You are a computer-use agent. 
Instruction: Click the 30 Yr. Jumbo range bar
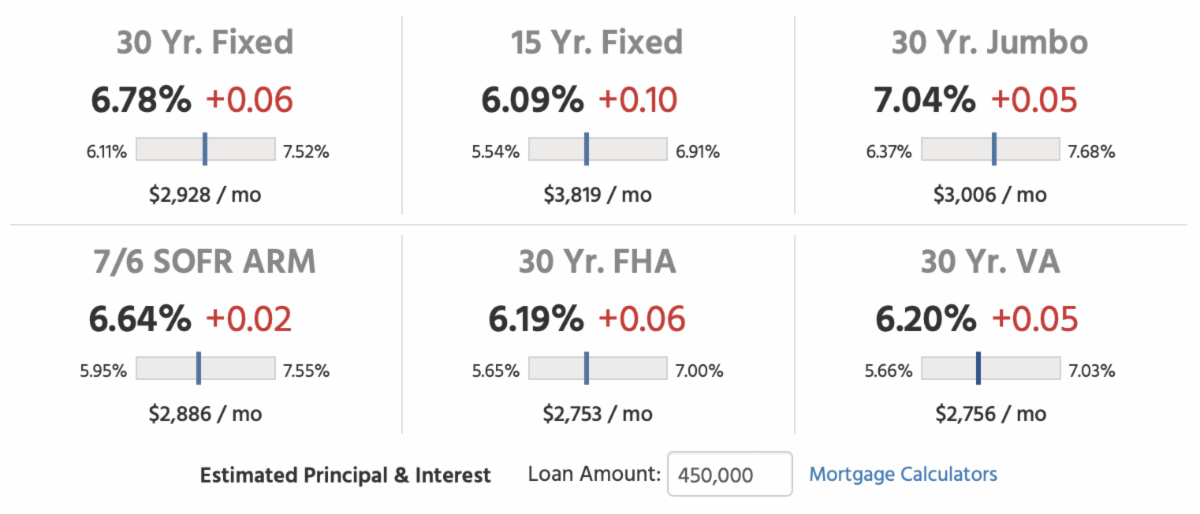click(989, 150)
